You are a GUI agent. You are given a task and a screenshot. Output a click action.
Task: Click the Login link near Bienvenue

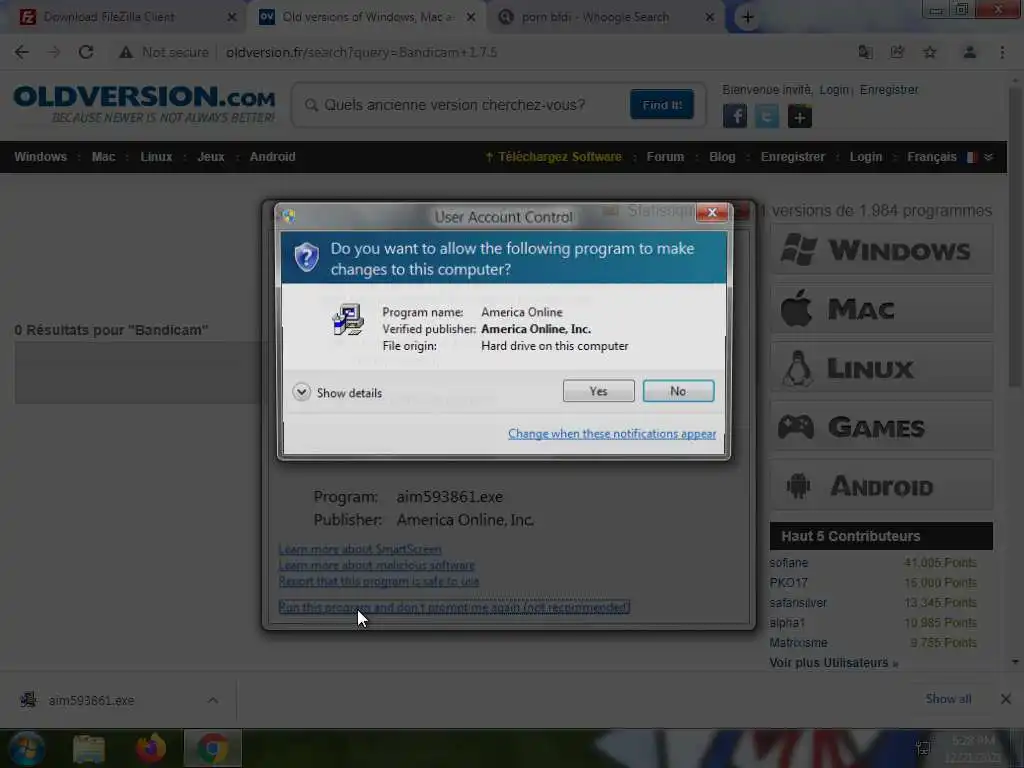click(x=834, y=89)
